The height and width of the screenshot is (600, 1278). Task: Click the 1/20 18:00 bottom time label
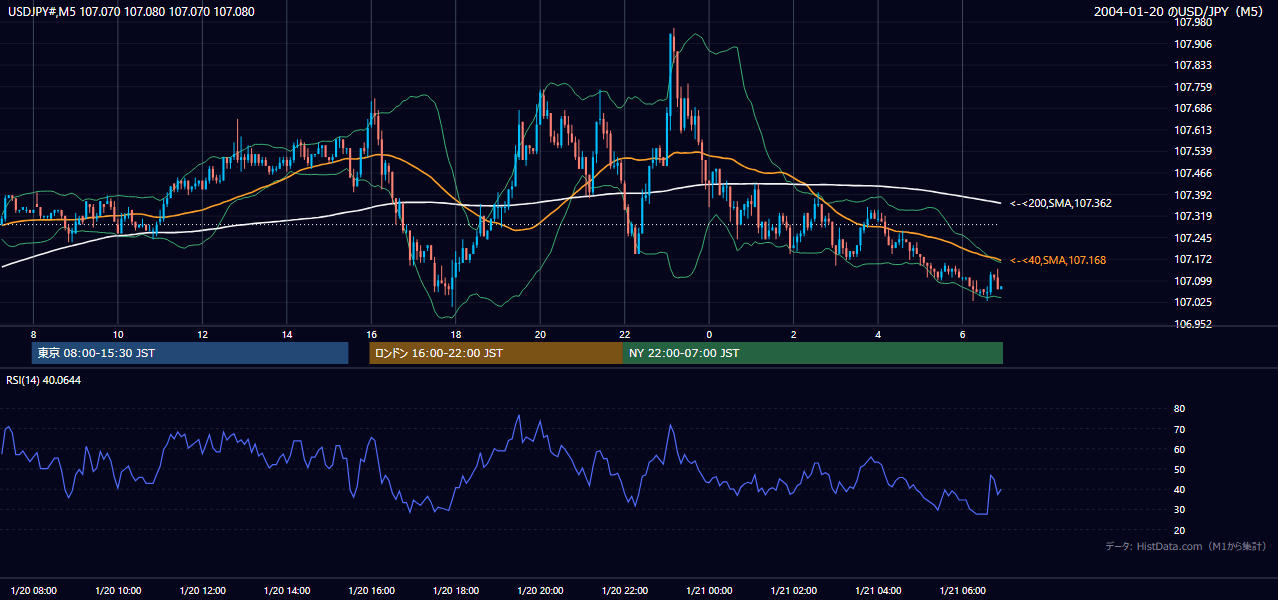click(456, 590)
